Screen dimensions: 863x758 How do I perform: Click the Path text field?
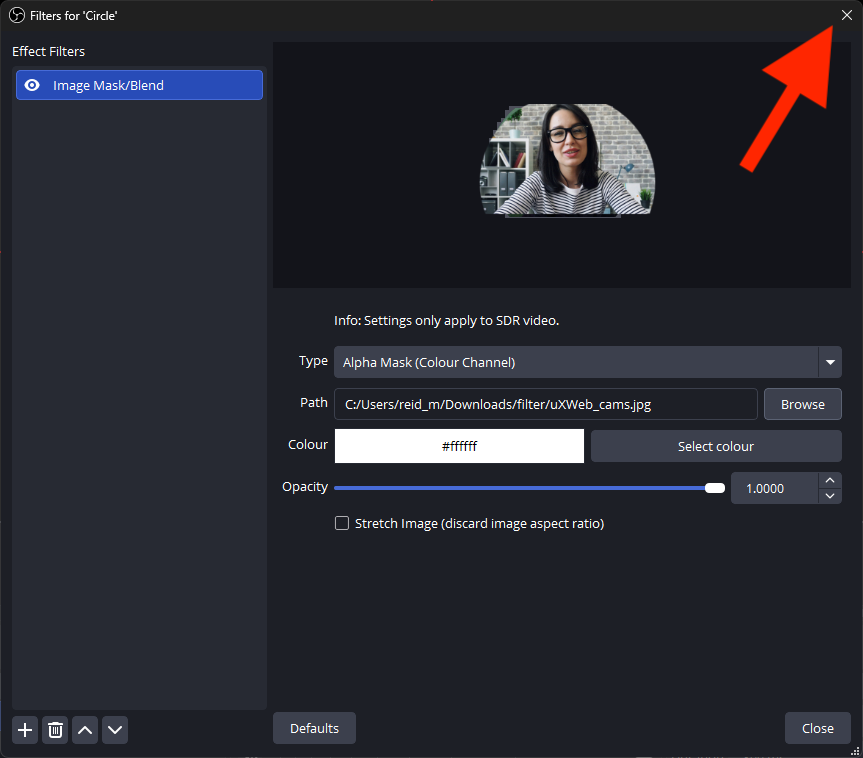tap(545, 404)
